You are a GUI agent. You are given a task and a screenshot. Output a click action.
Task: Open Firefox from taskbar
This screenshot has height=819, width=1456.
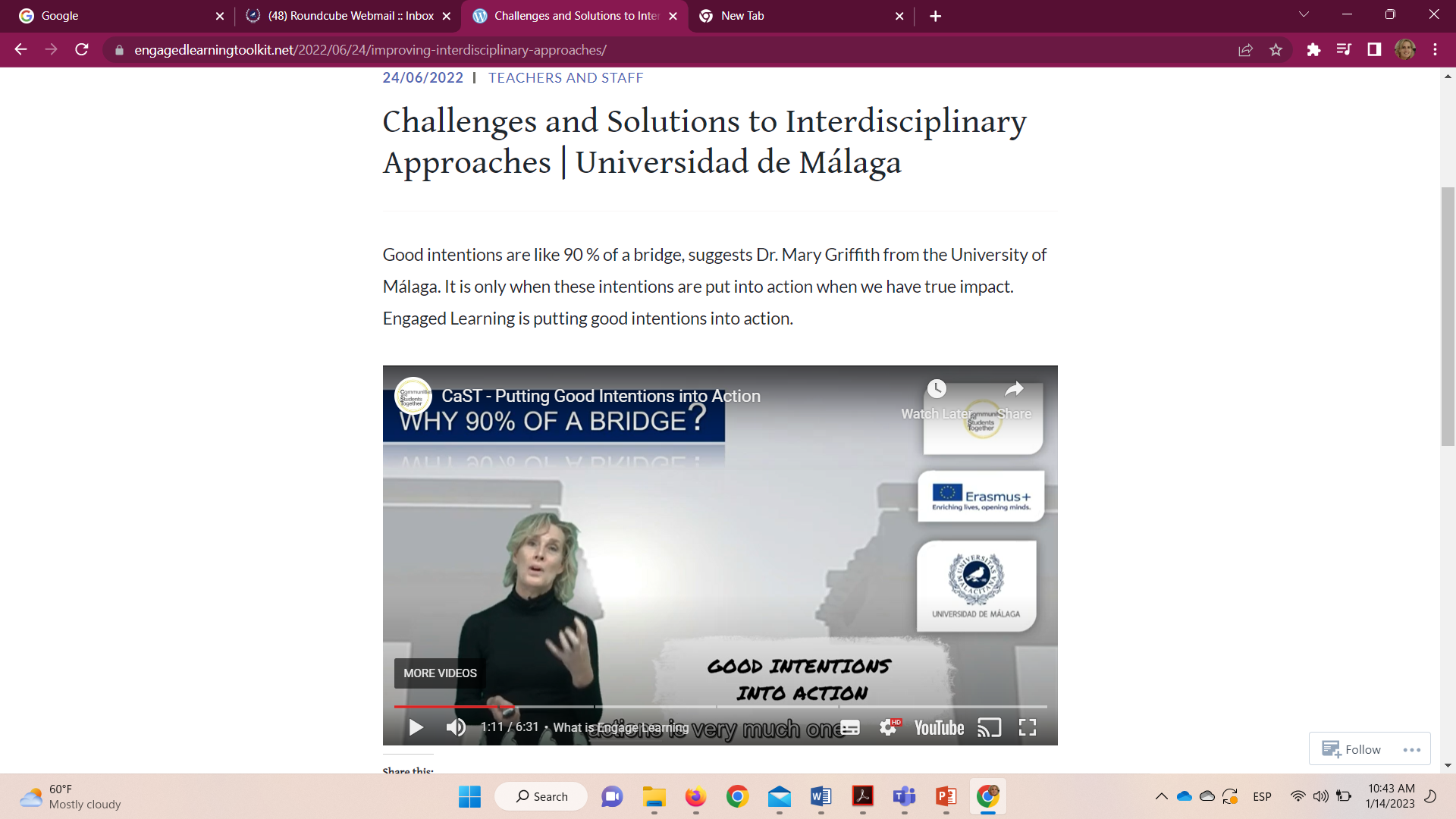(x=695, y=796)
